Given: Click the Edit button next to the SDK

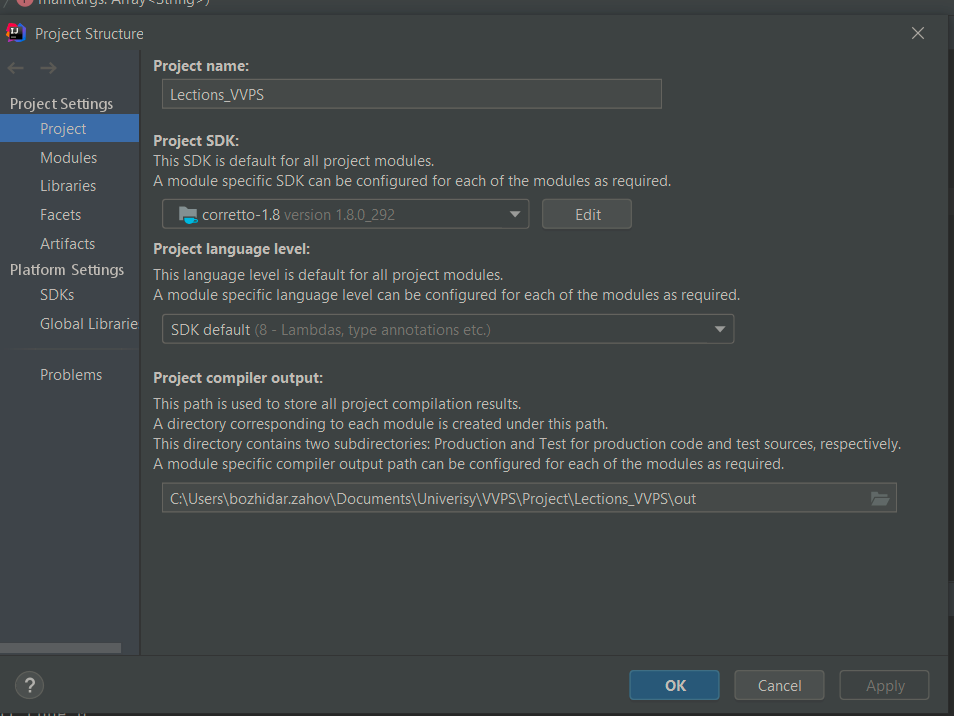Looking at the screenshot, I should pos(587,214).
